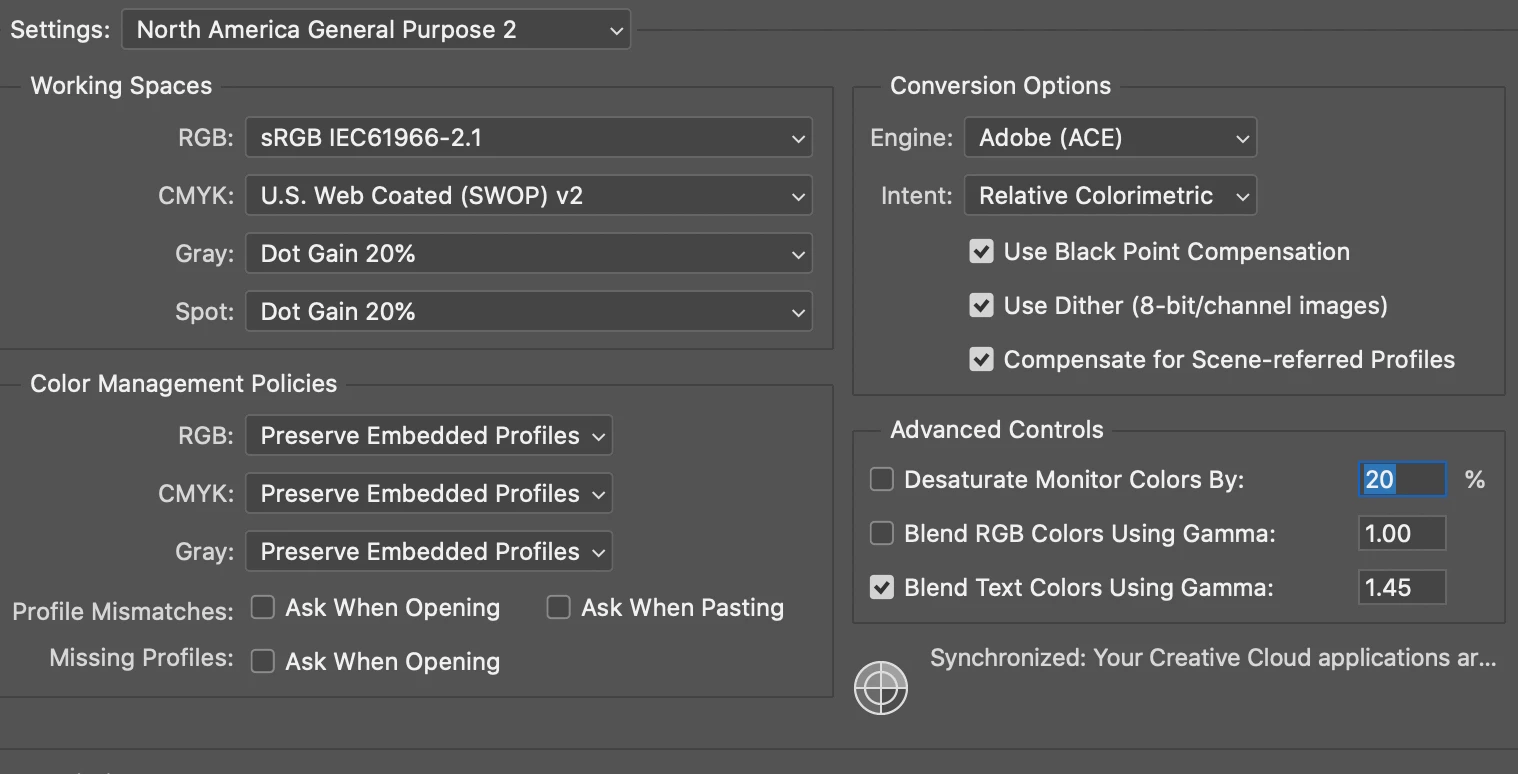Enable Desaturate Monitor Colors By checkbox
This screenshot has height=774, width=1518.
coord(881,480)
